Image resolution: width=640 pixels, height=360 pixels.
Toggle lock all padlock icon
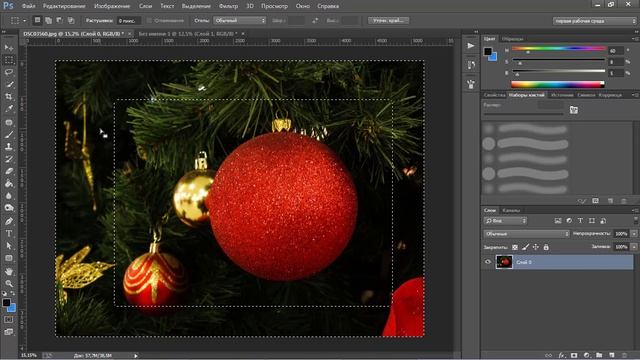click(546, 247)
